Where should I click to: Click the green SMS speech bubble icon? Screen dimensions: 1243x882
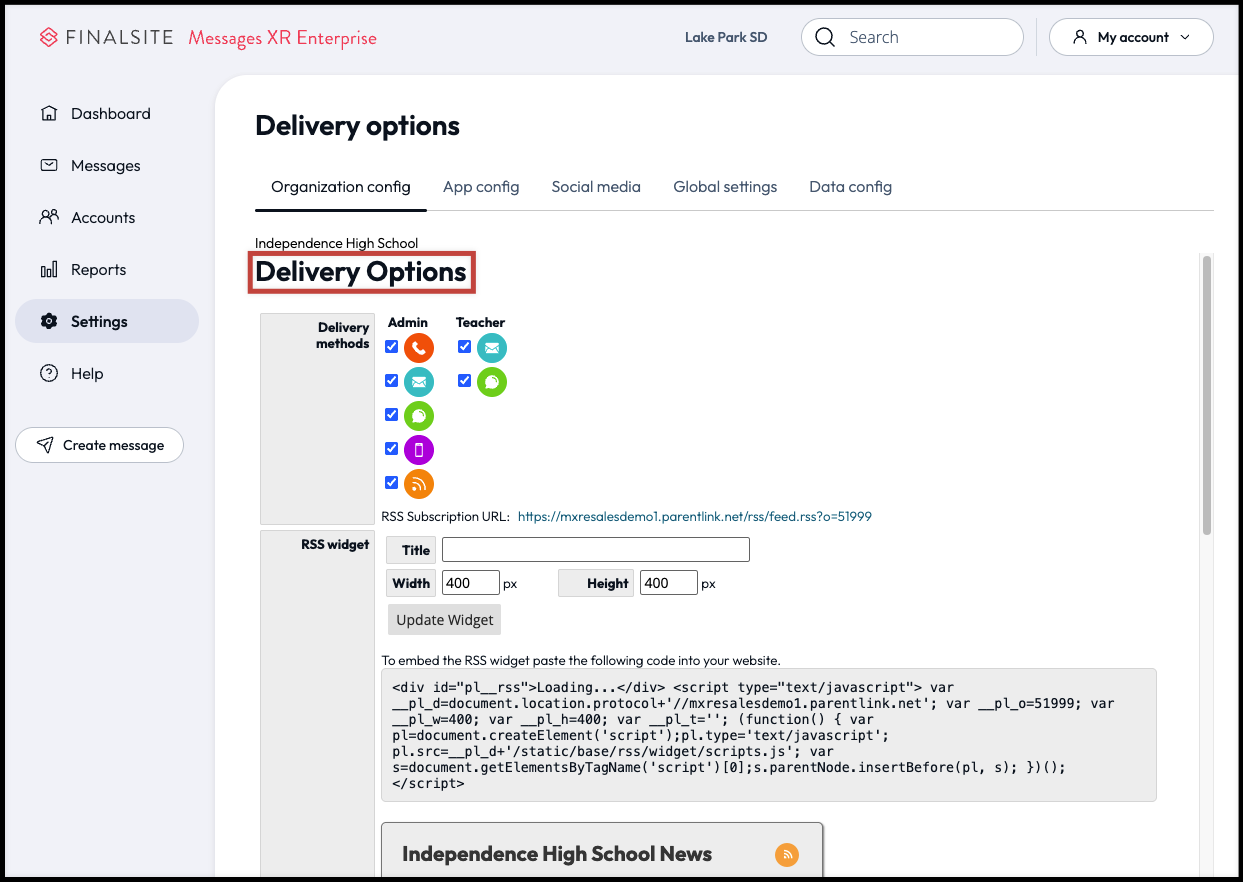[418, 415]
